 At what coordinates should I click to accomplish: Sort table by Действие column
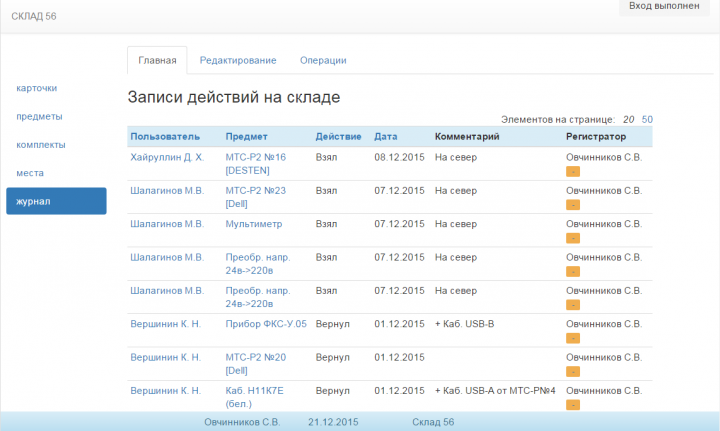click(x=338, y=136)
